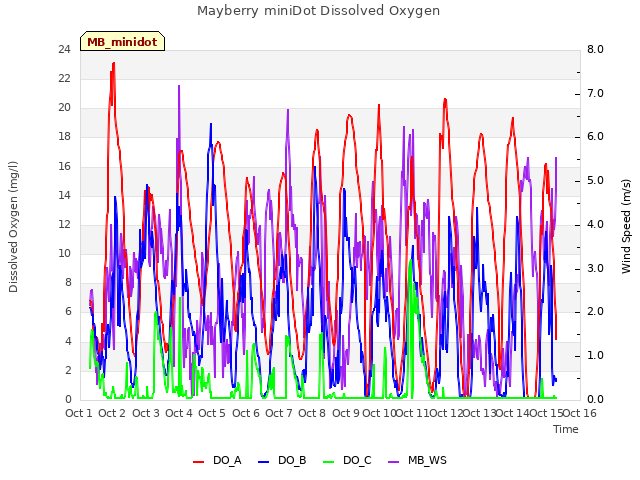The width and height of the screenshot is (640, 480).
Task: Click the 0.0 value on wind speed axis
Action: tap(595, 399)
